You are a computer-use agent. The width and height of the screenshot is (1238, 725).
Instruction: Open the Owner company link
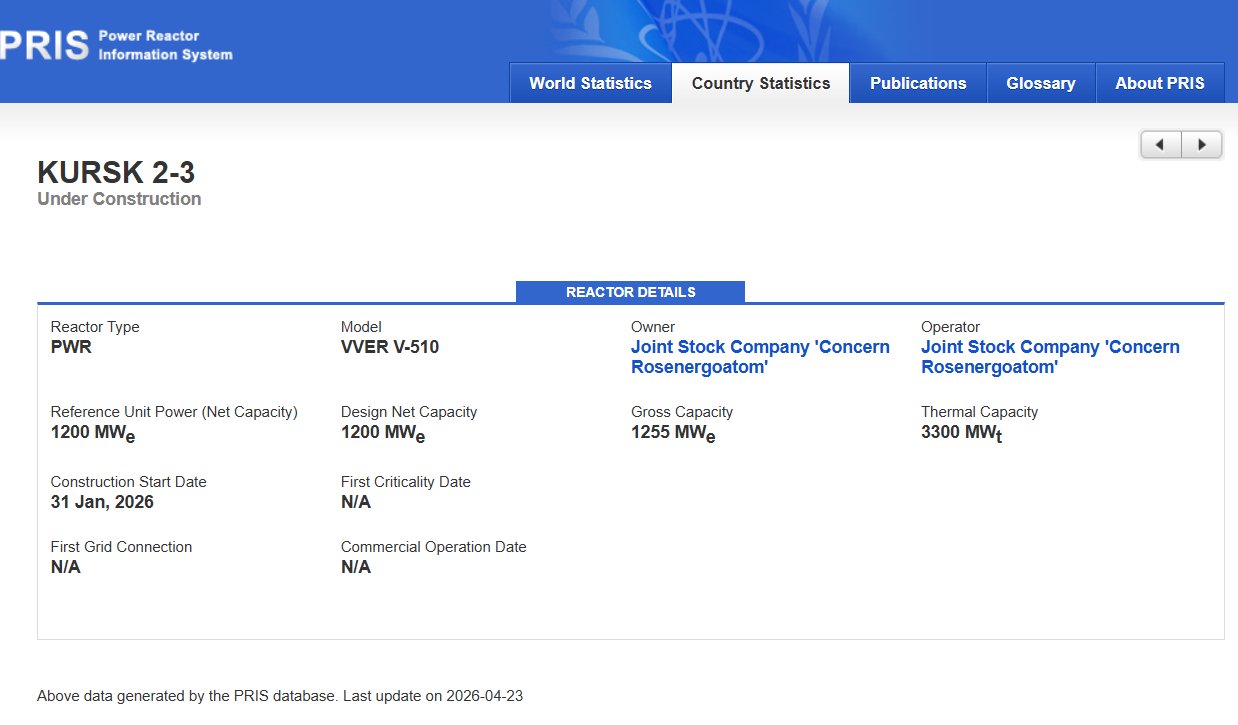[x=759, y=357]
